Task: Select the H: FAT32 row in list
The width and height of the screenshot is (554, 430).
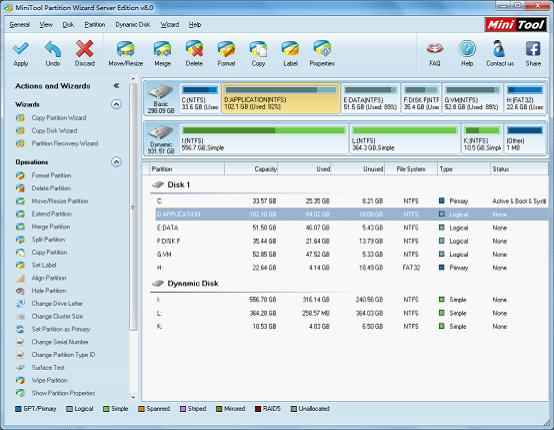Action: coord(352,268)
